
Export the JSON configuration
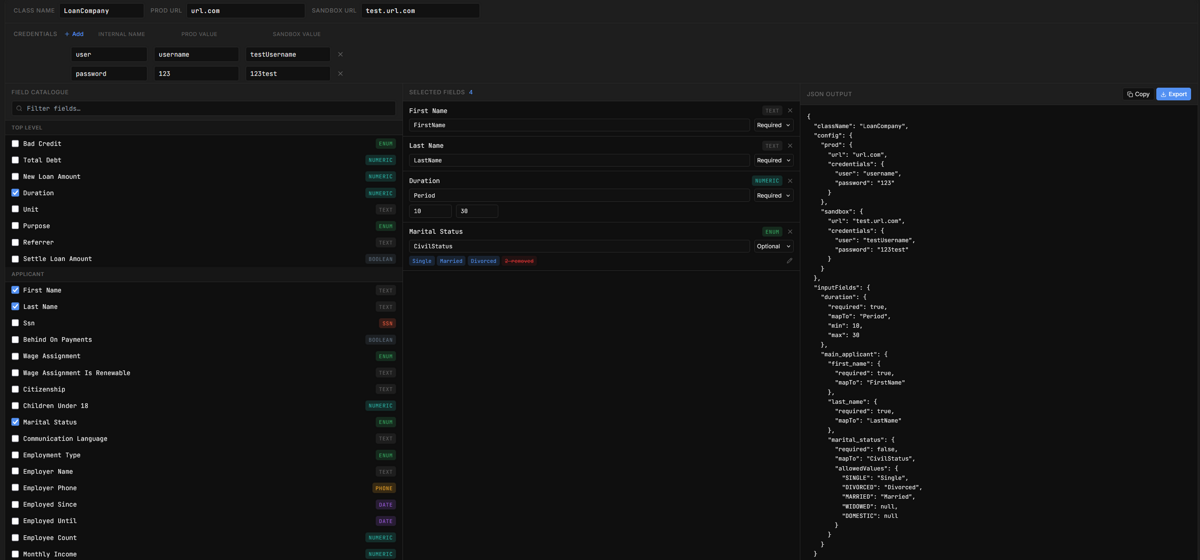(1174, 94)
